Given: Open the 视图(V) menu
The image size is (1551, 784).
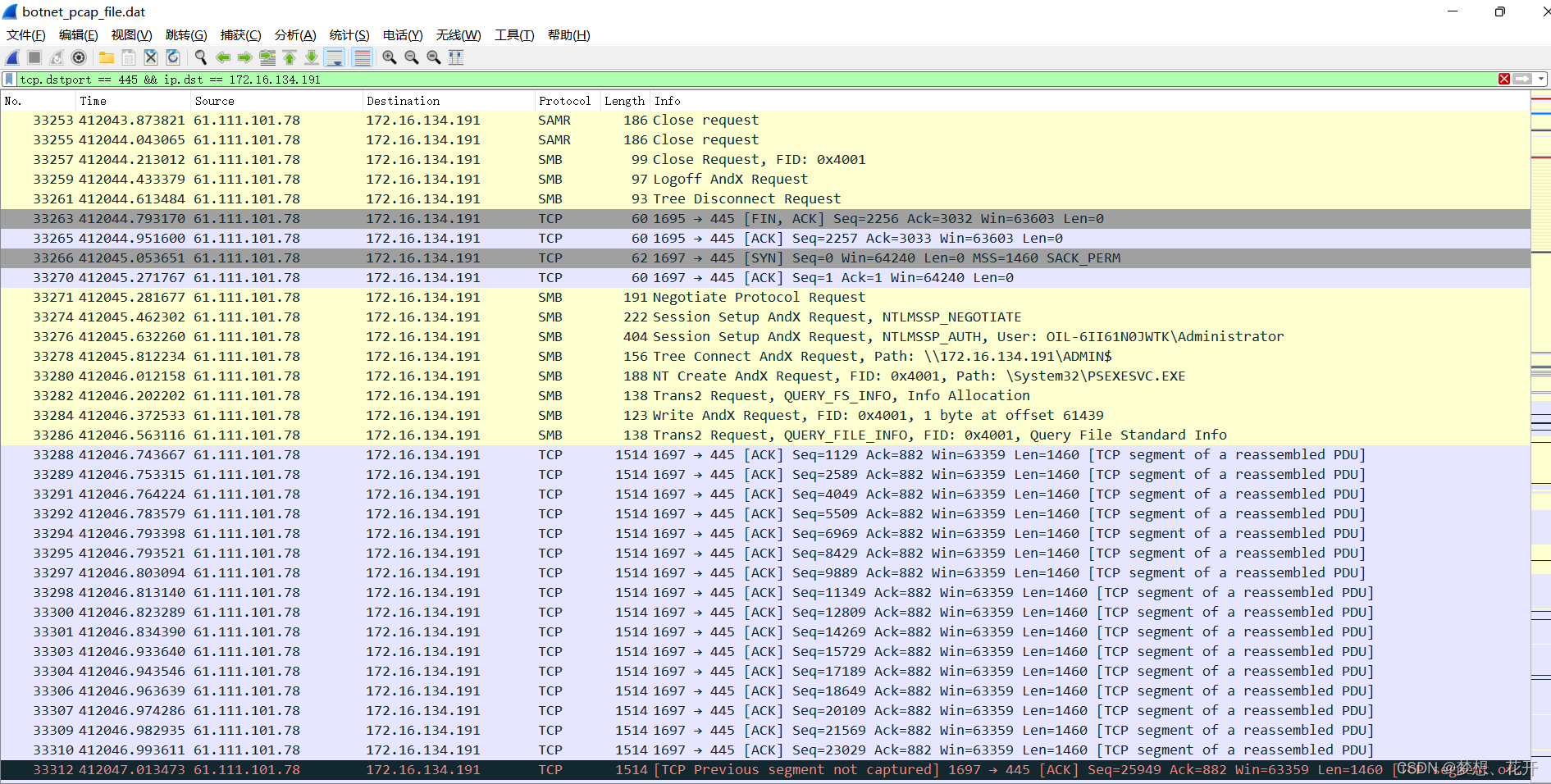Looking at the screenshot, I should click(132, 34).
